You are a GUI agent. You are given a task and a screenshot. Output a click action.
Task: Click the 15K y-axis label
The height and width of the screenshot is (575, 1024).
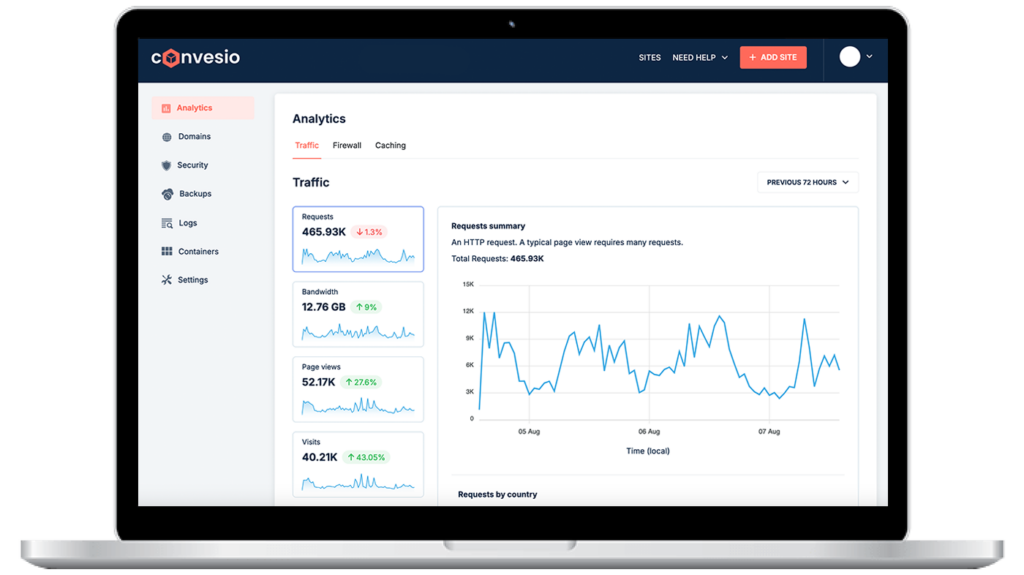coord(468,284)
